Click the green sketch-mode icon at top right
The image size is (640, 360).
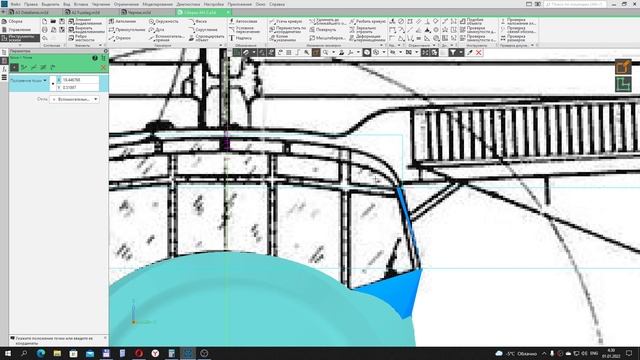pos(623,84)
